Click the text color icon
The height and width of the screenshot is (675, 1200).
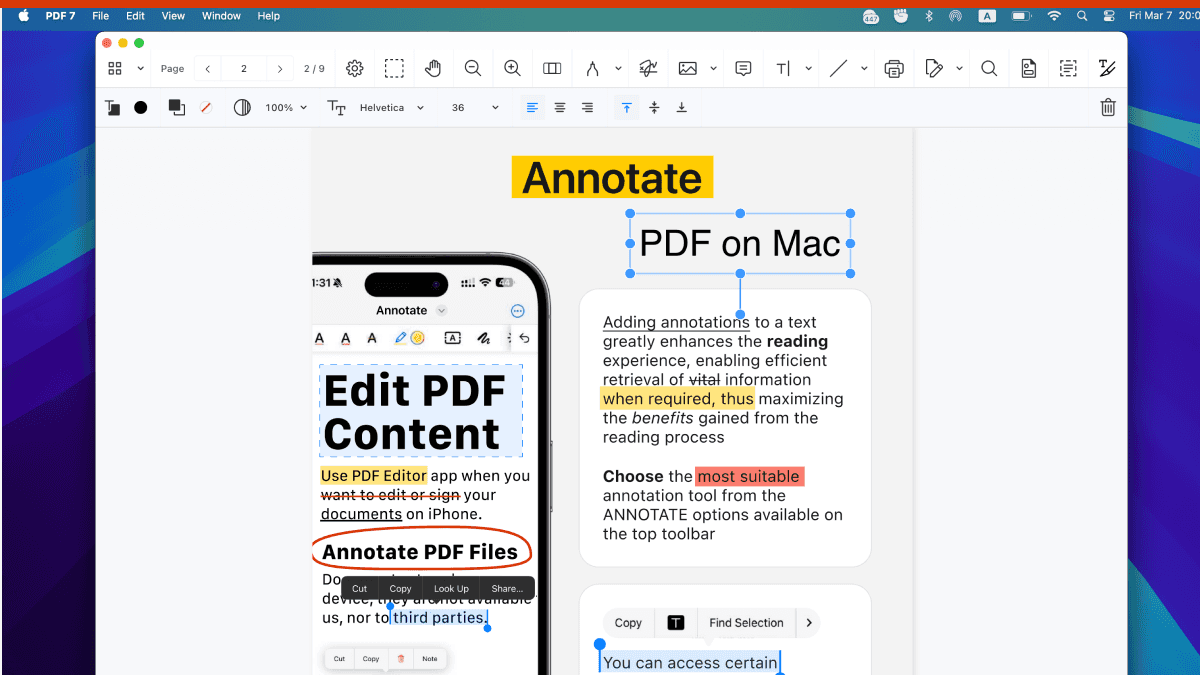pos(113,108)
